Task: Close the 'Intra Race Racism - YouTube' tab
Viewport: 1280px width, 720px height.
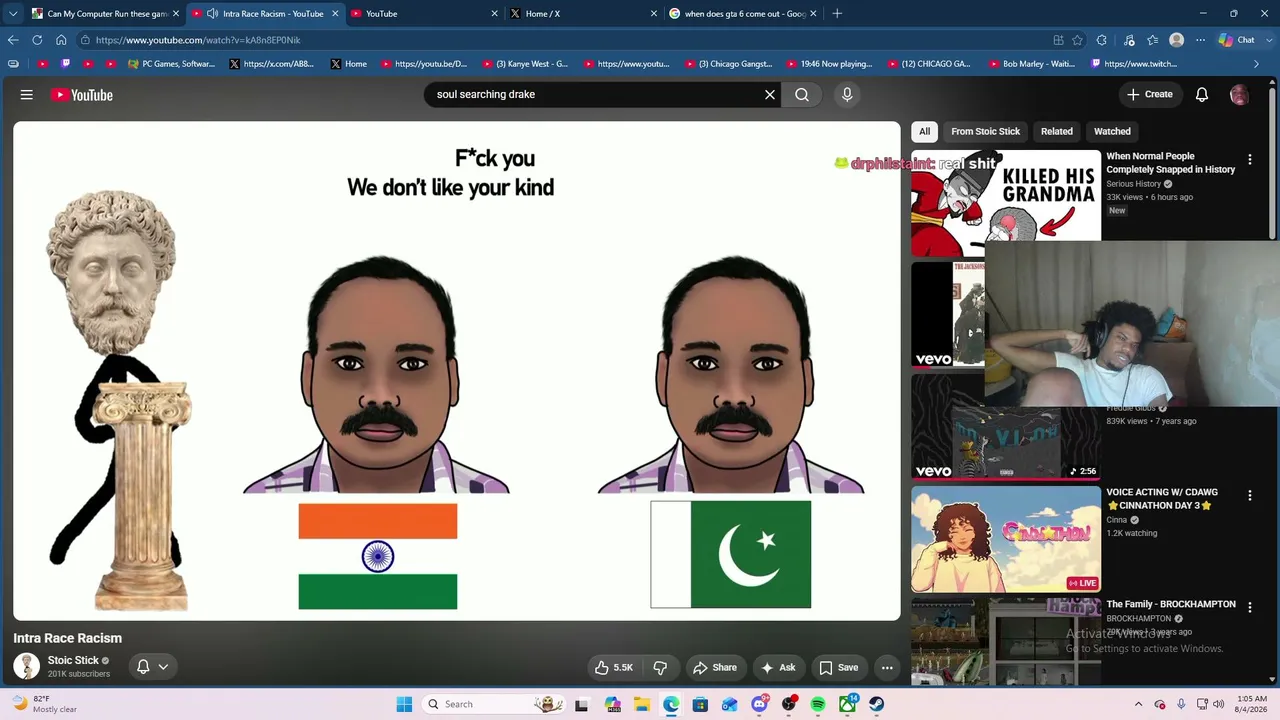Action: pos(335,13)
